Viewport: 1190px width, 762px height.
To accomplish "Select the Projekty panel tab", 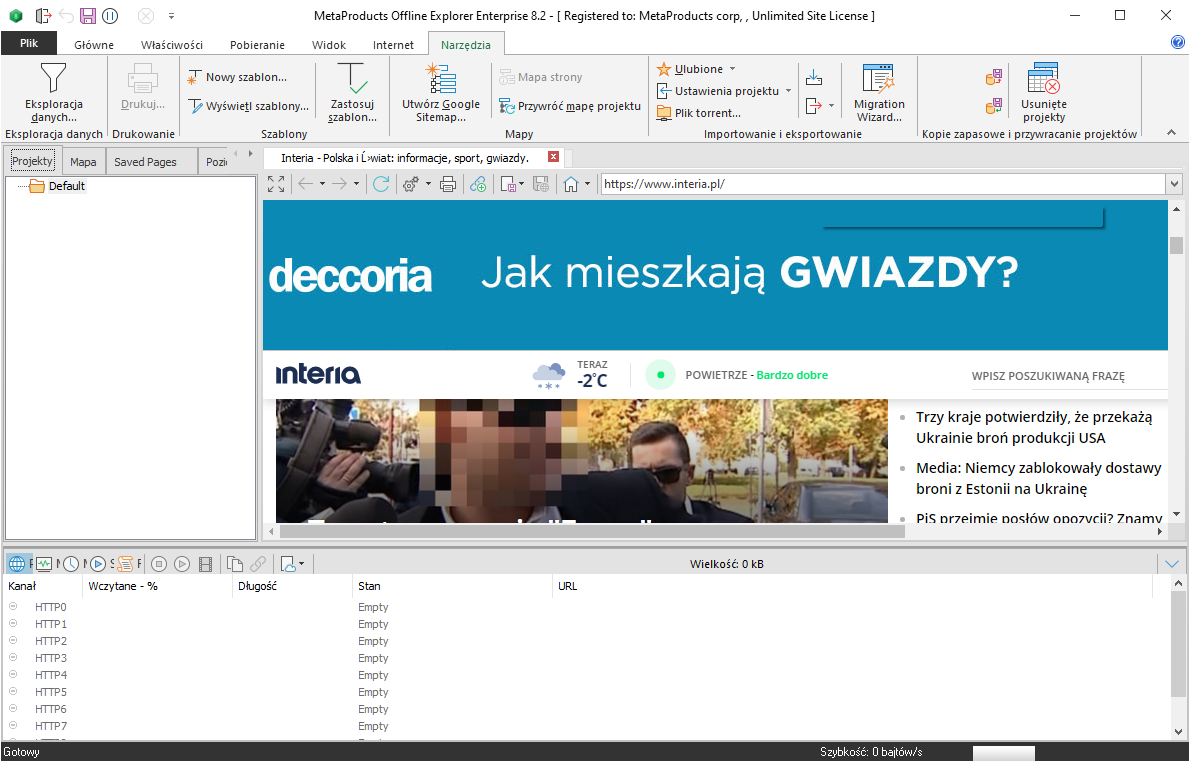I will (32, 161).
